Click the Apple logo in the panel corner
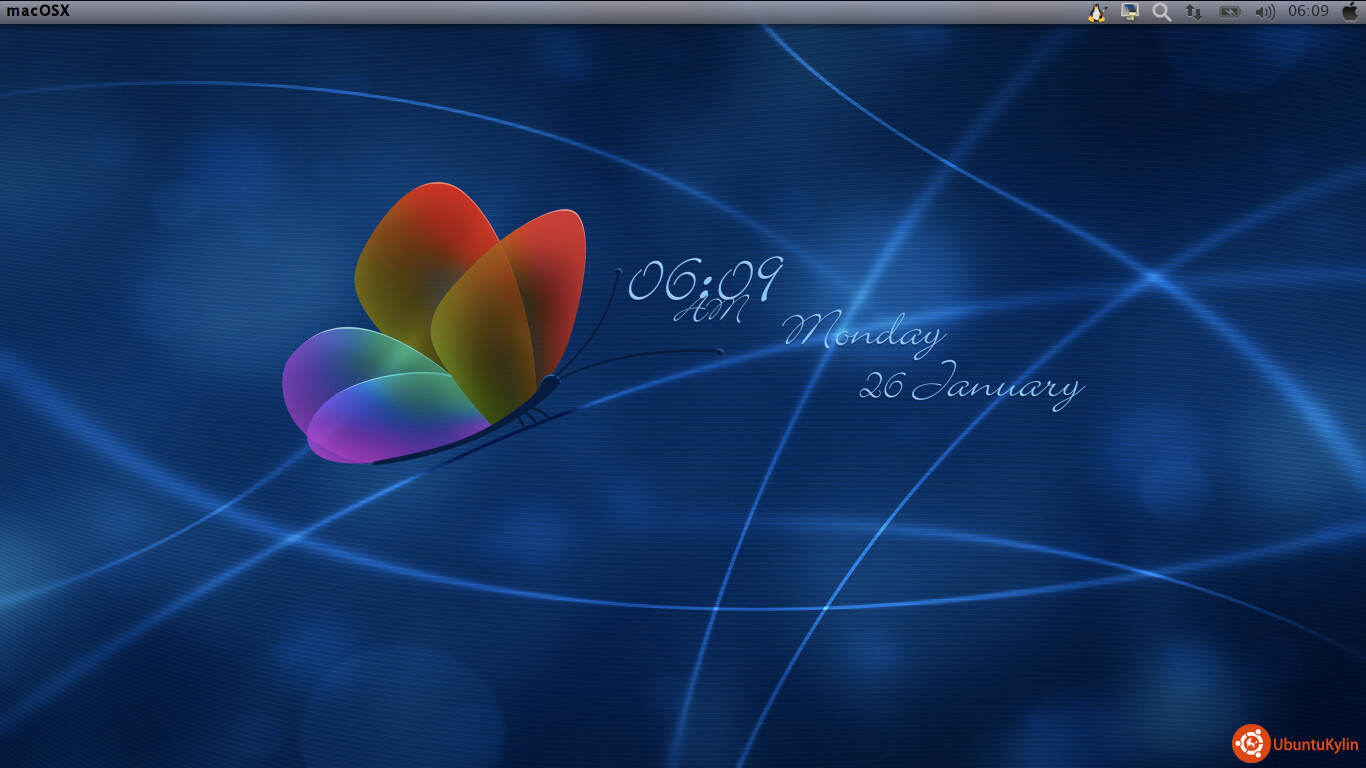This screenshot has height=768, width=1366. (x=1350, y=11)
